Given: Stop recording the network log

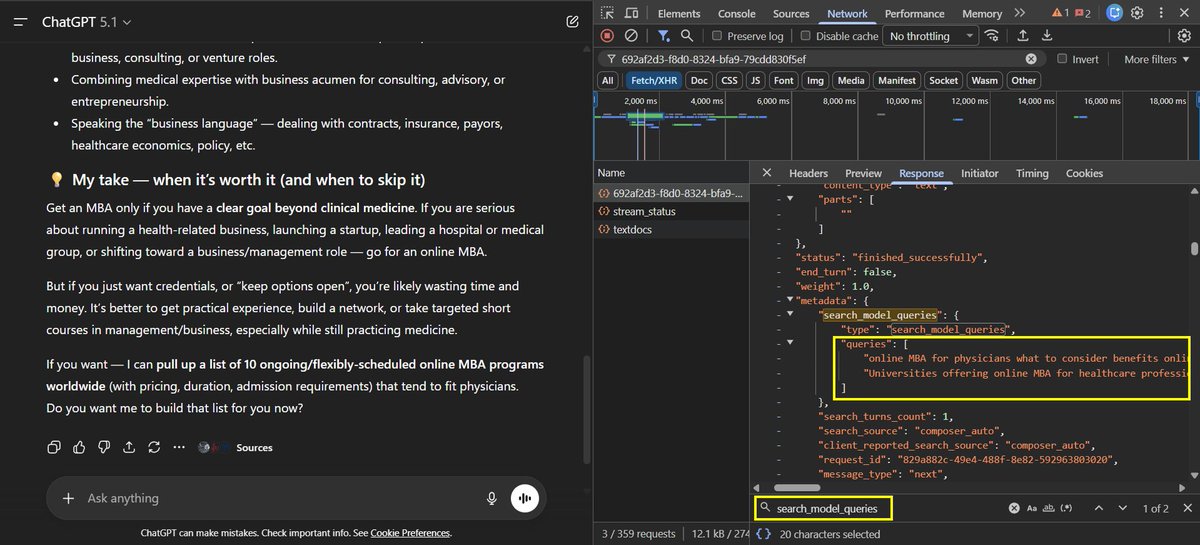Looking at the screenshot, I should click(x=607, y=36).
